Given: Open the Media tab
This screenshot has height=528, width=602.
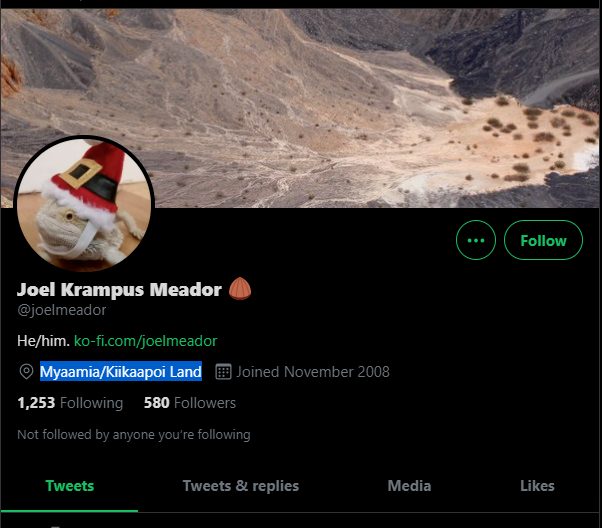Looking at the screenshot, I should pyautogui.click(x=409, y=486).
